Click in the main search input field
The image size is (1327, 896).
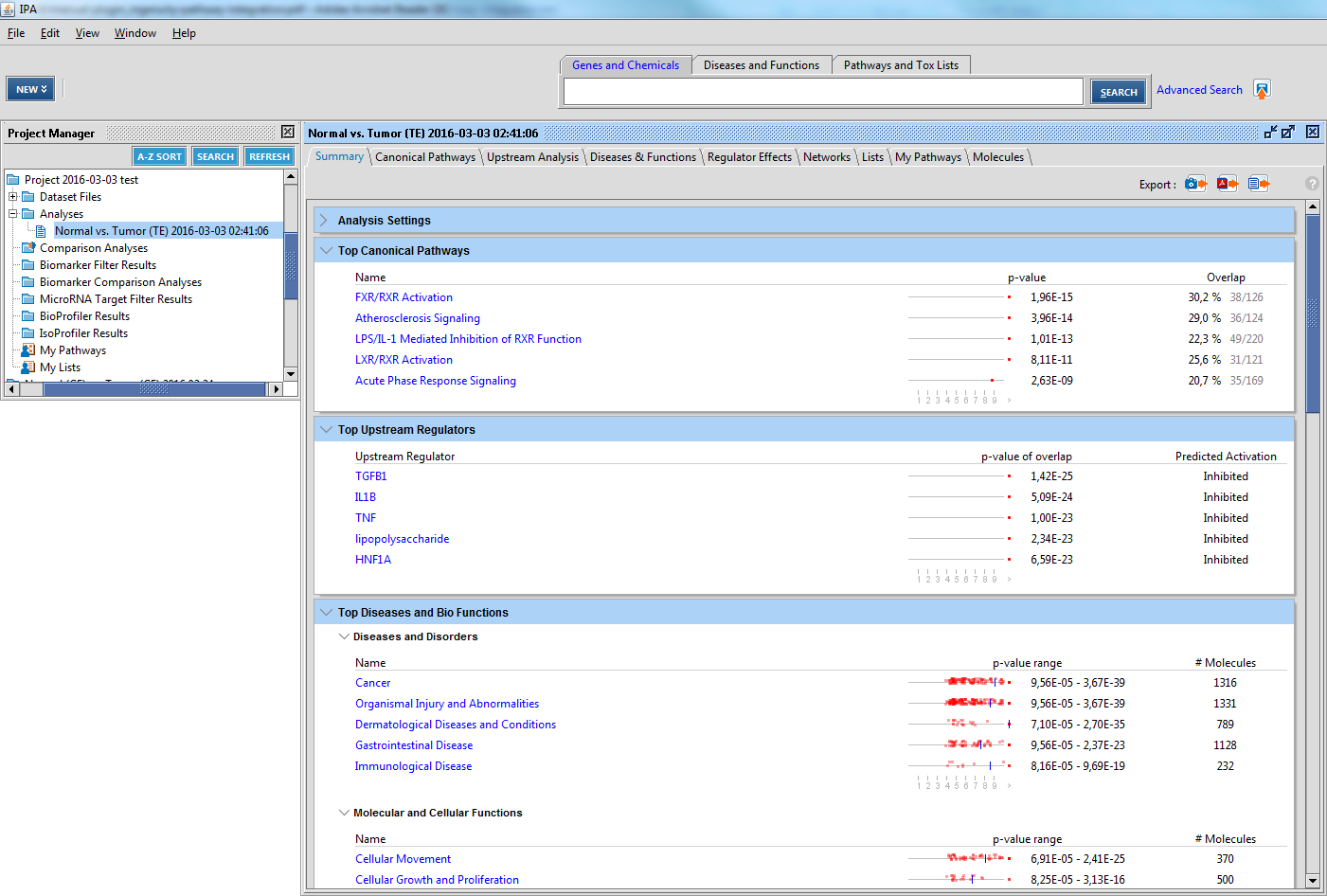[823, 91]
